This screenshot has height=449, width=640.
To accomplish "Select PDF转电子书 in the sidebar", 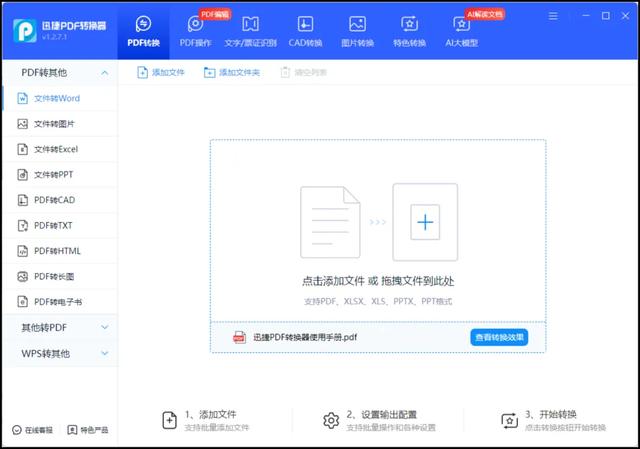I will (60, 302).
